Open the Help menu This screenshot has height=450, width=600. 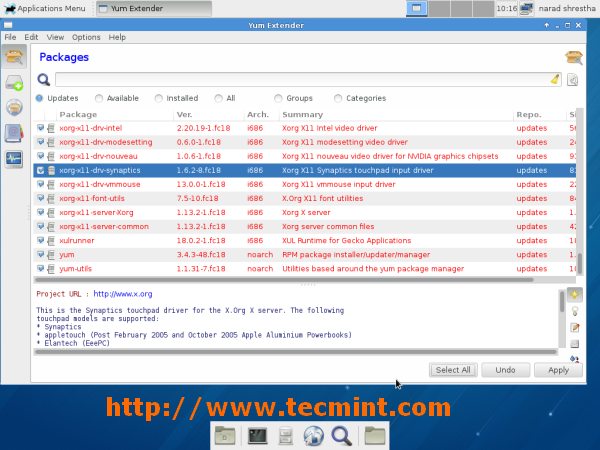point(117,37)
